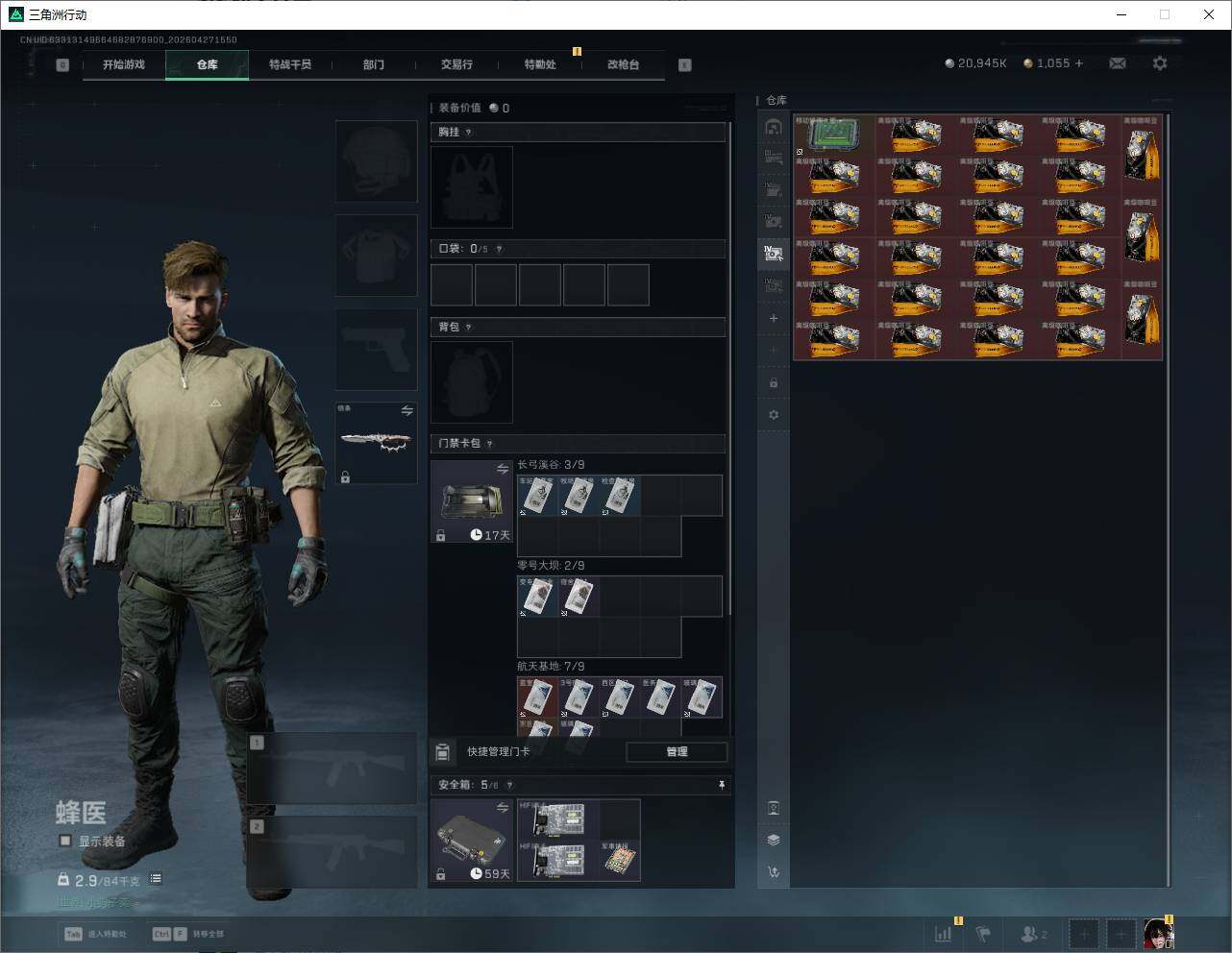Click primary weapon slot 1
This screenshot has width=1232, height=953.
[x=333, y=769]
